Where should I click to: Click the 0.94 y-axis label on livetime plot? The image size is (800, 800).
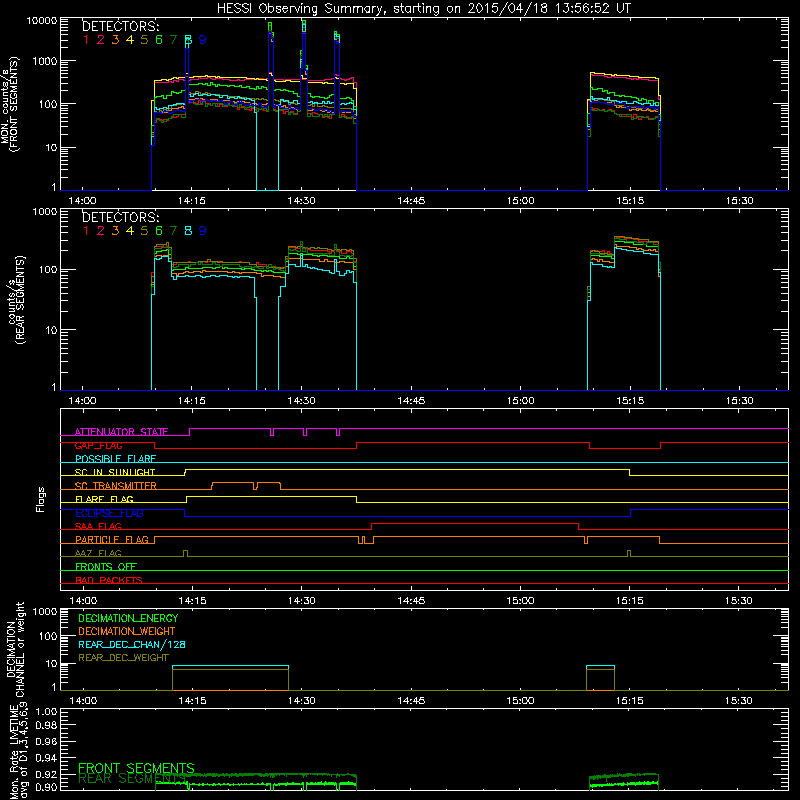pos(46,758)
